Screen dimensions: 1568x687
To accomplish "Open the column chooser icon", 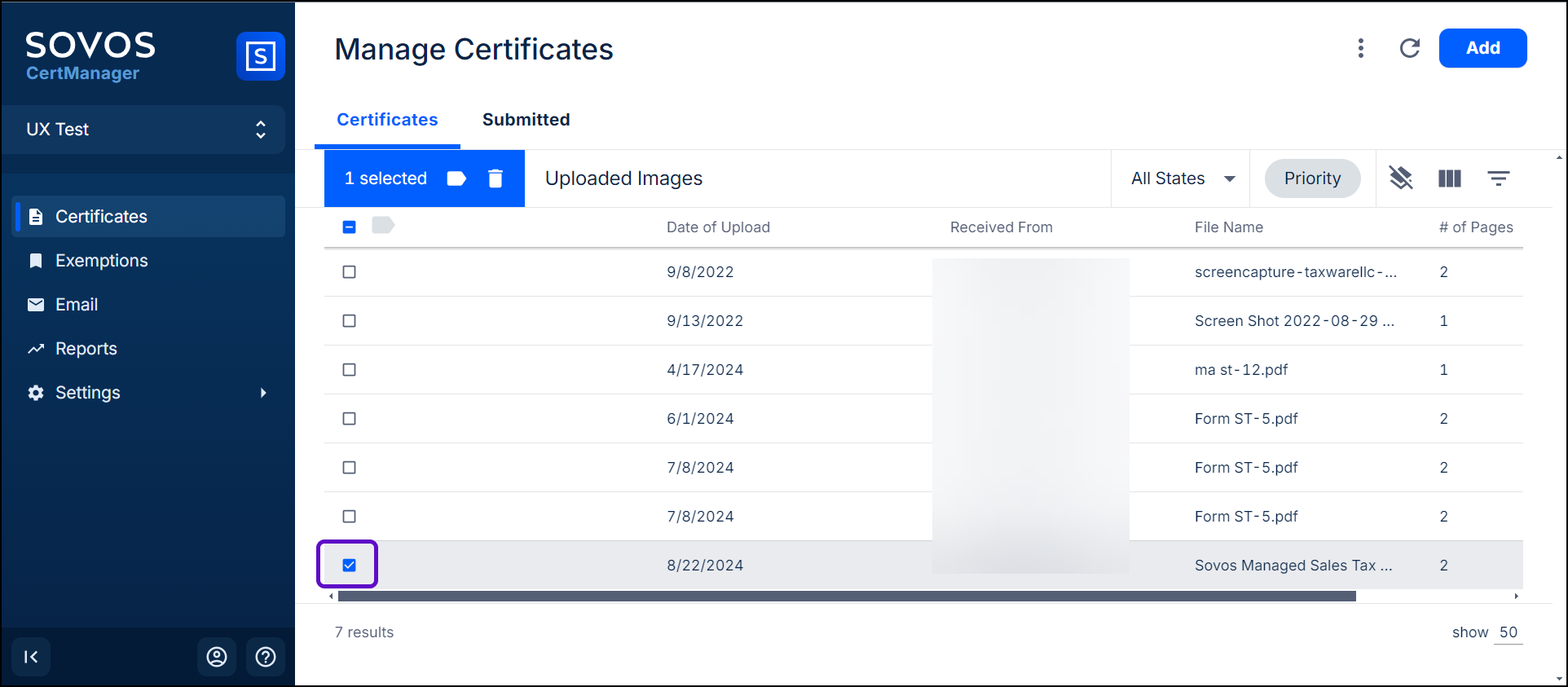I will (x=1449, y=178).
